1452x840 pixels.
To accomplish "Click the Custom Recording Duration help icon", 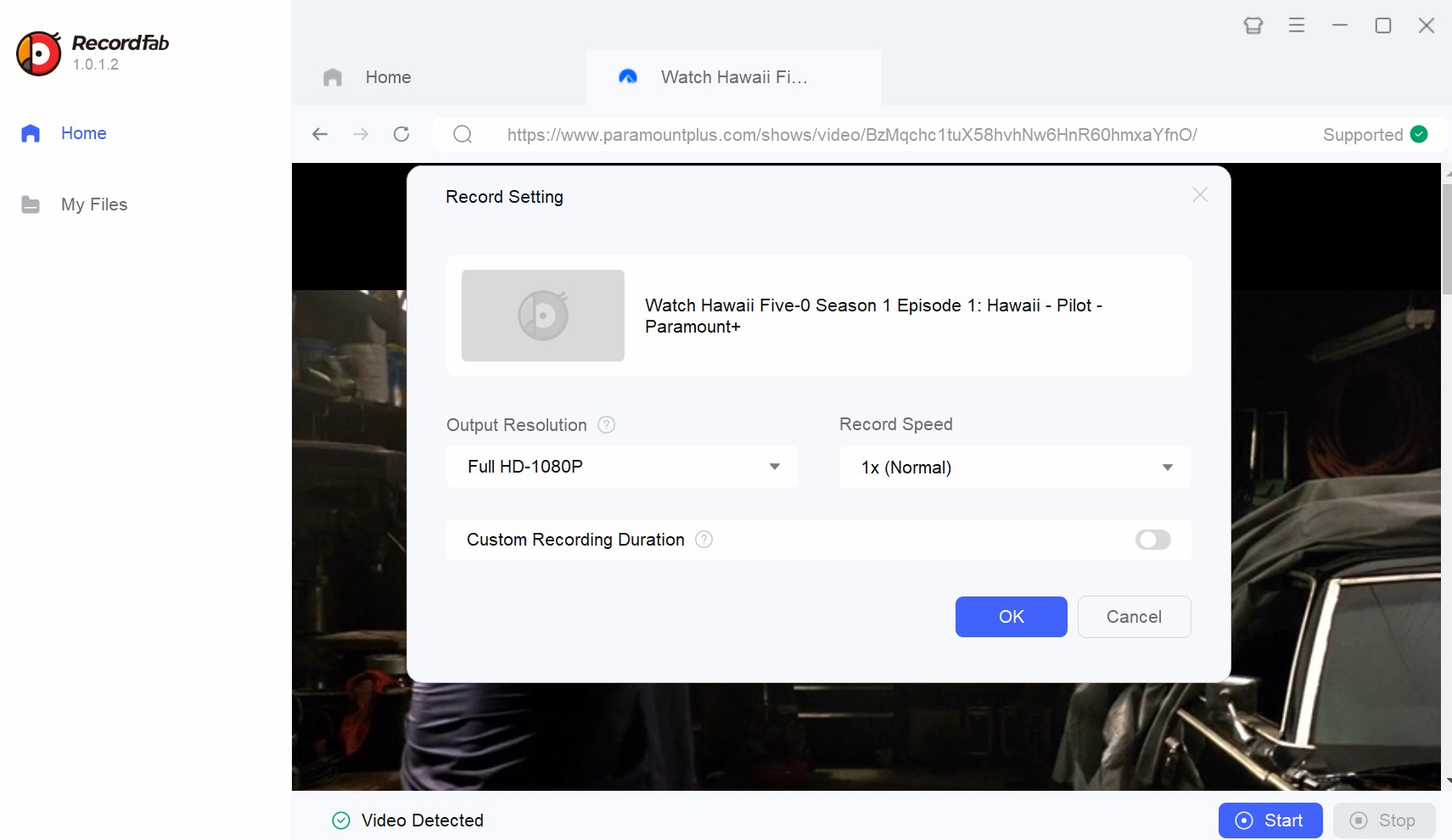I will coord(704,540).
